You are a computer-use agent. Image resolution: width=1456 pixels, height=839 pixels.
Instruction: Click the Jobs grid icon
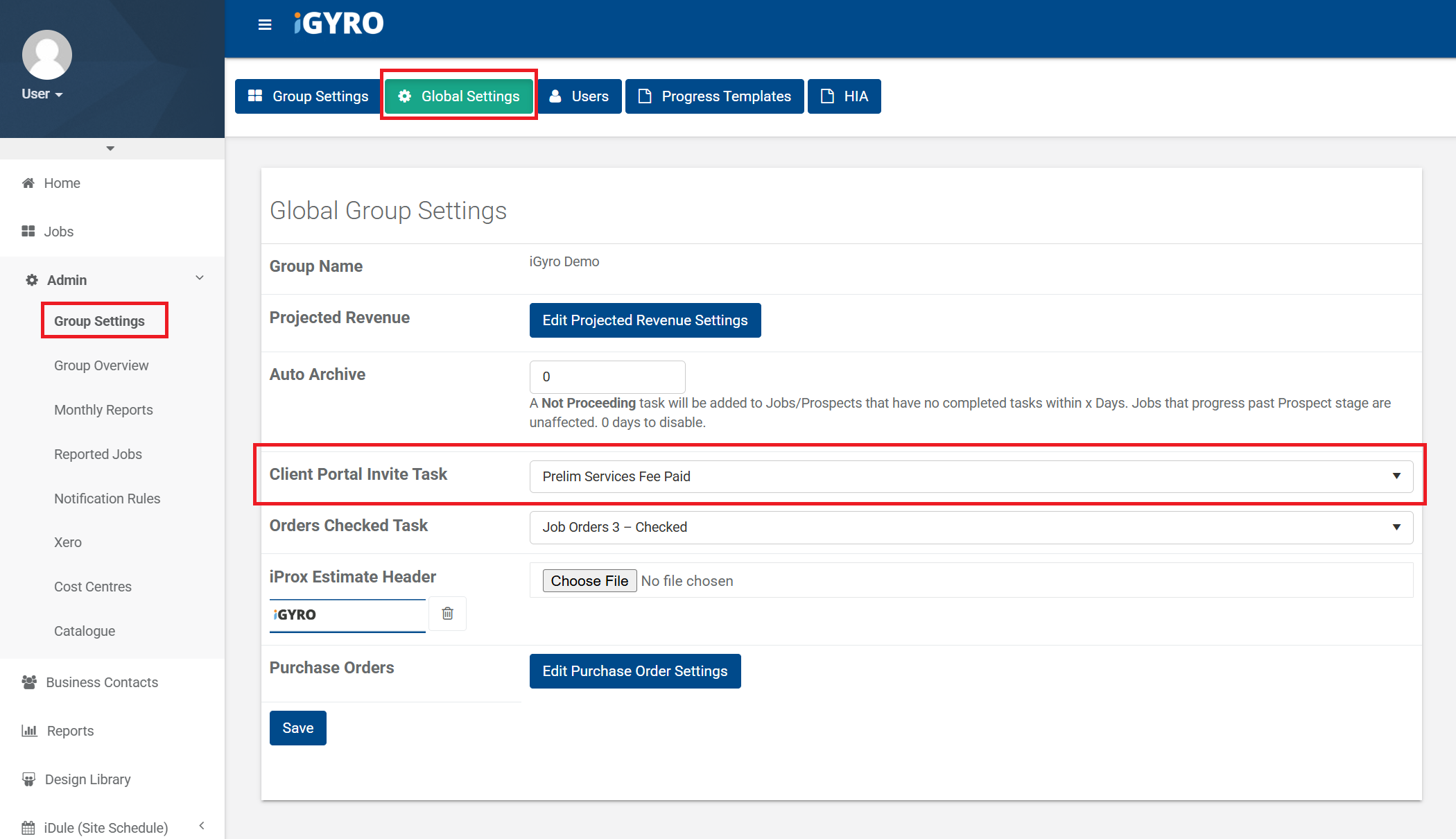[x=28, y=232]
